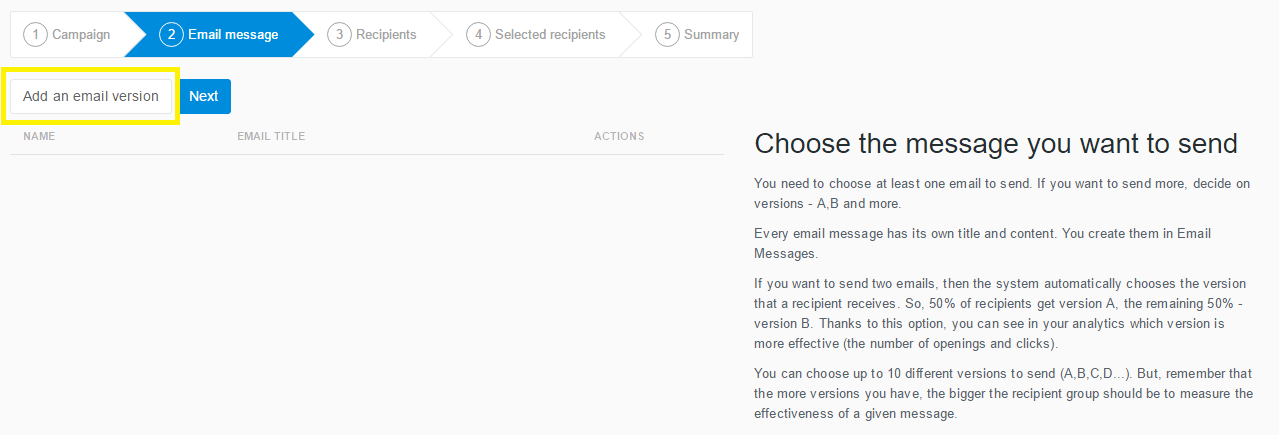
Task: Click the paragraph starting 'Every email message'
Action: (x=982, y=243)
